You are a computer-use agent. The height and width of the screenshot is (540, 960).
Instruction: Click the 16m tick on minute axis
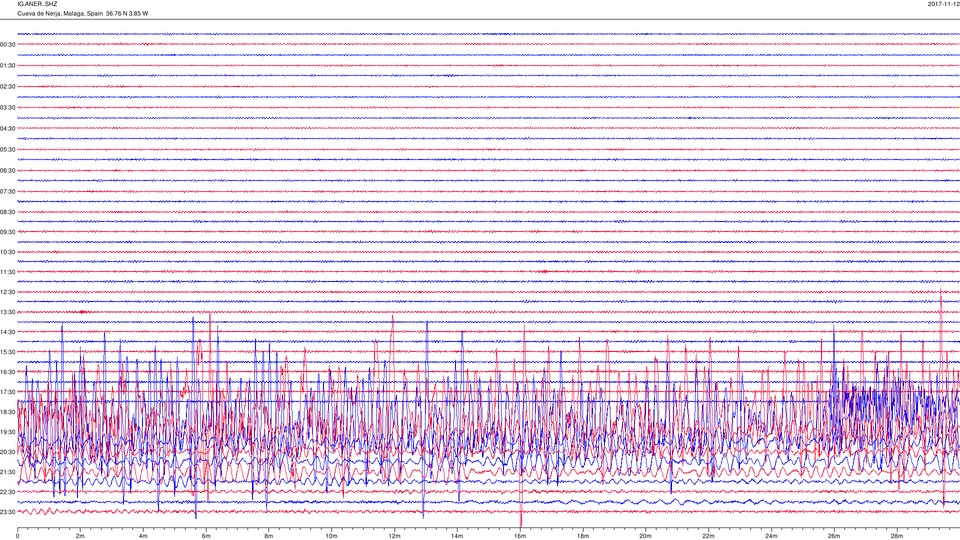point(520,536)
